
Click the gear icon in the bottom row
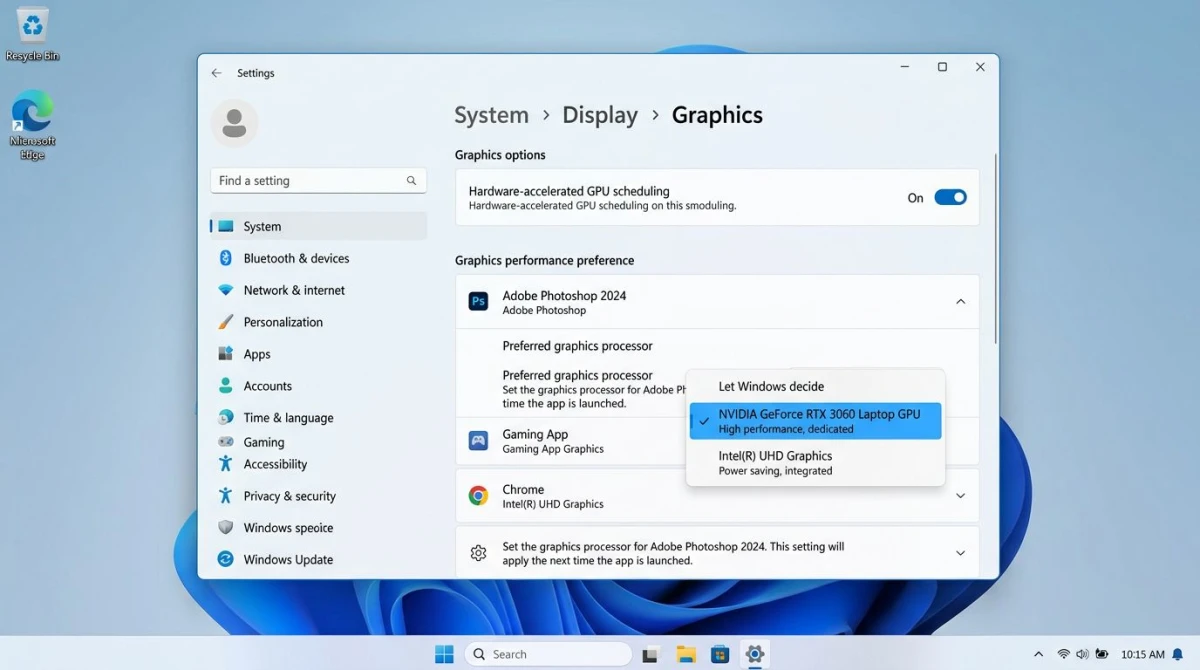tap(479, 553)
